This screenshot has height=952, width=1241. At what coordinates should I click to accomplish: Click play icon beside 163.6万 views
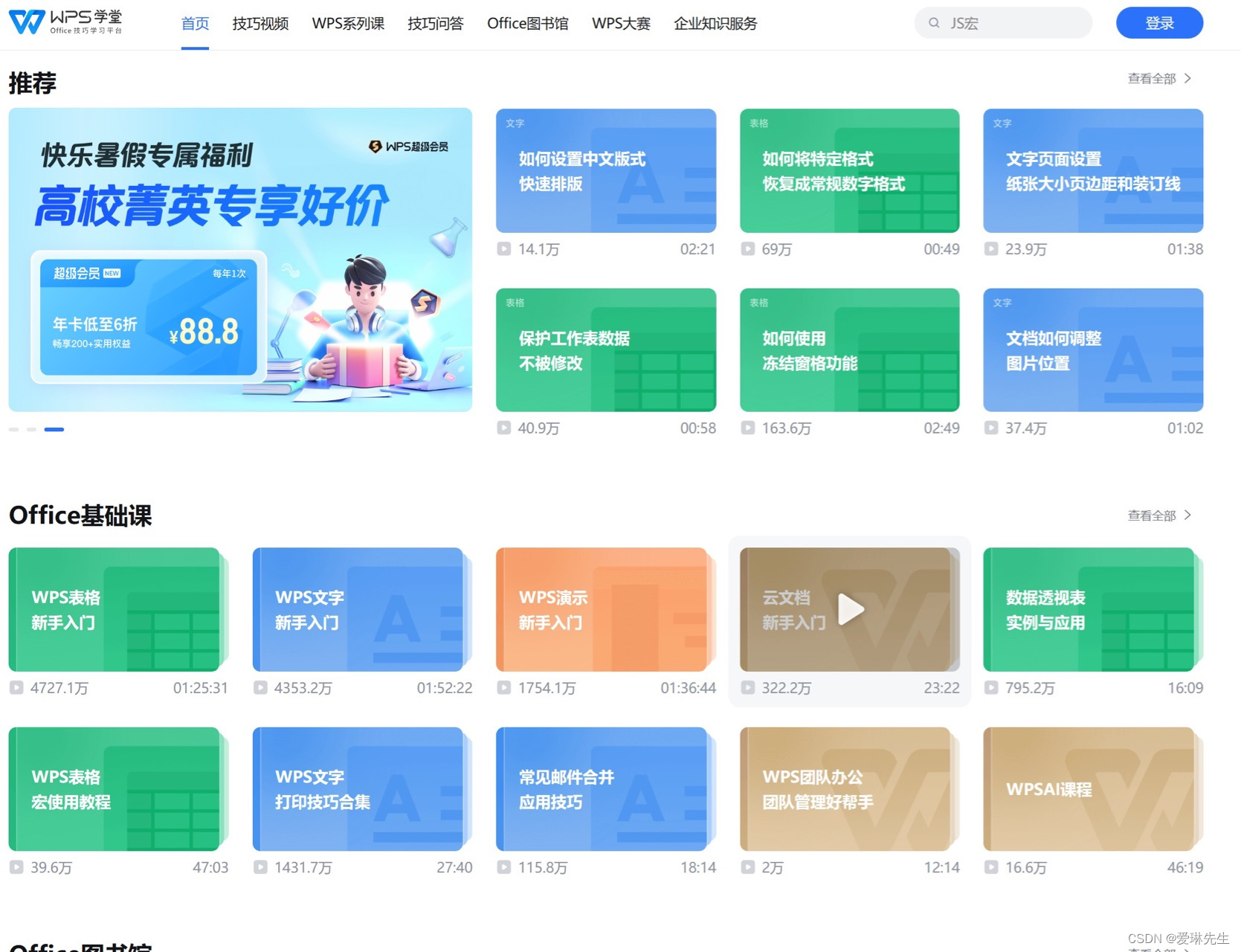[748, 428]
